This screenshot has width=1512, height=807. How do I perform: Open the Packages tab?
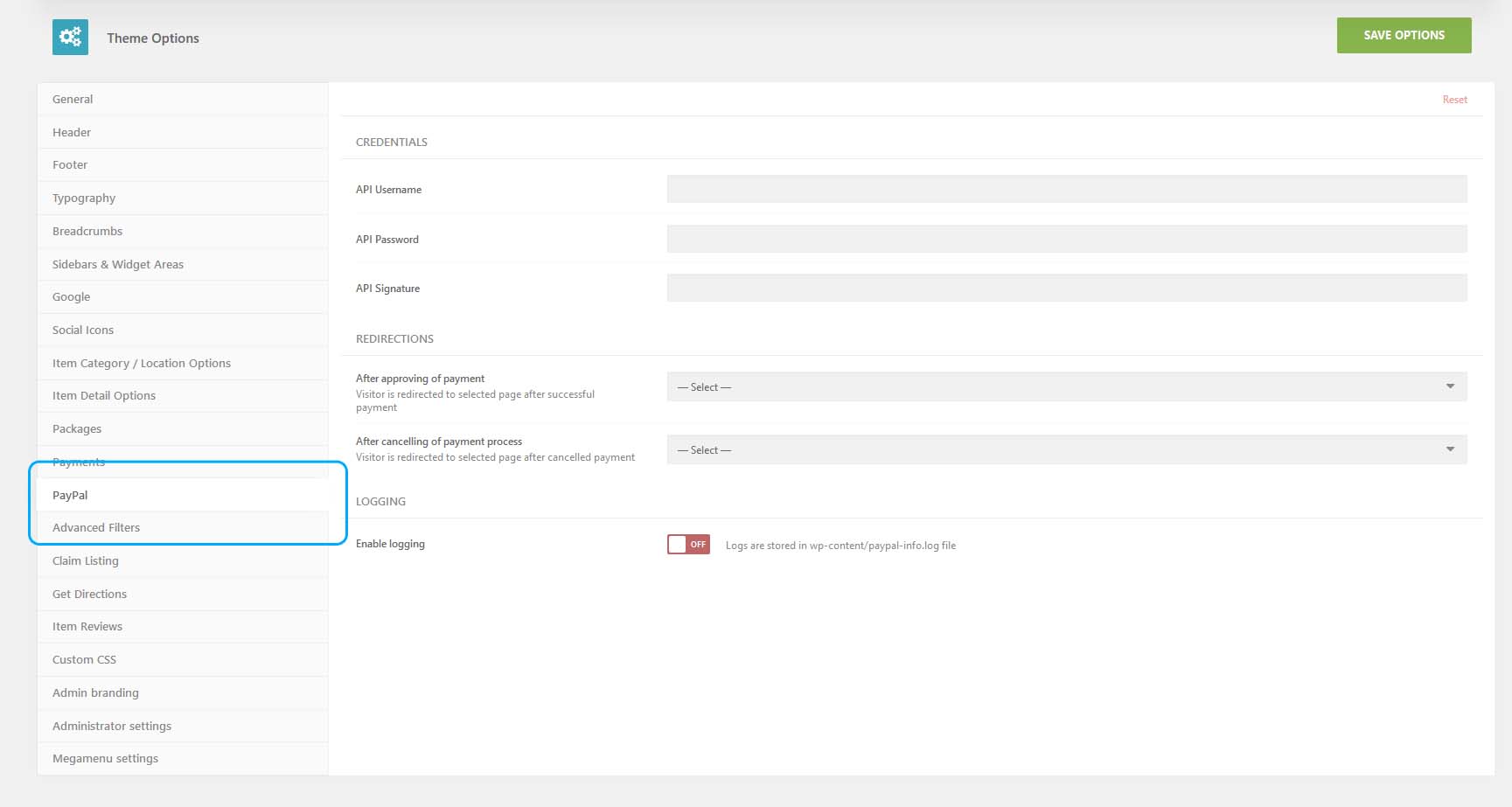click(183, 429)
